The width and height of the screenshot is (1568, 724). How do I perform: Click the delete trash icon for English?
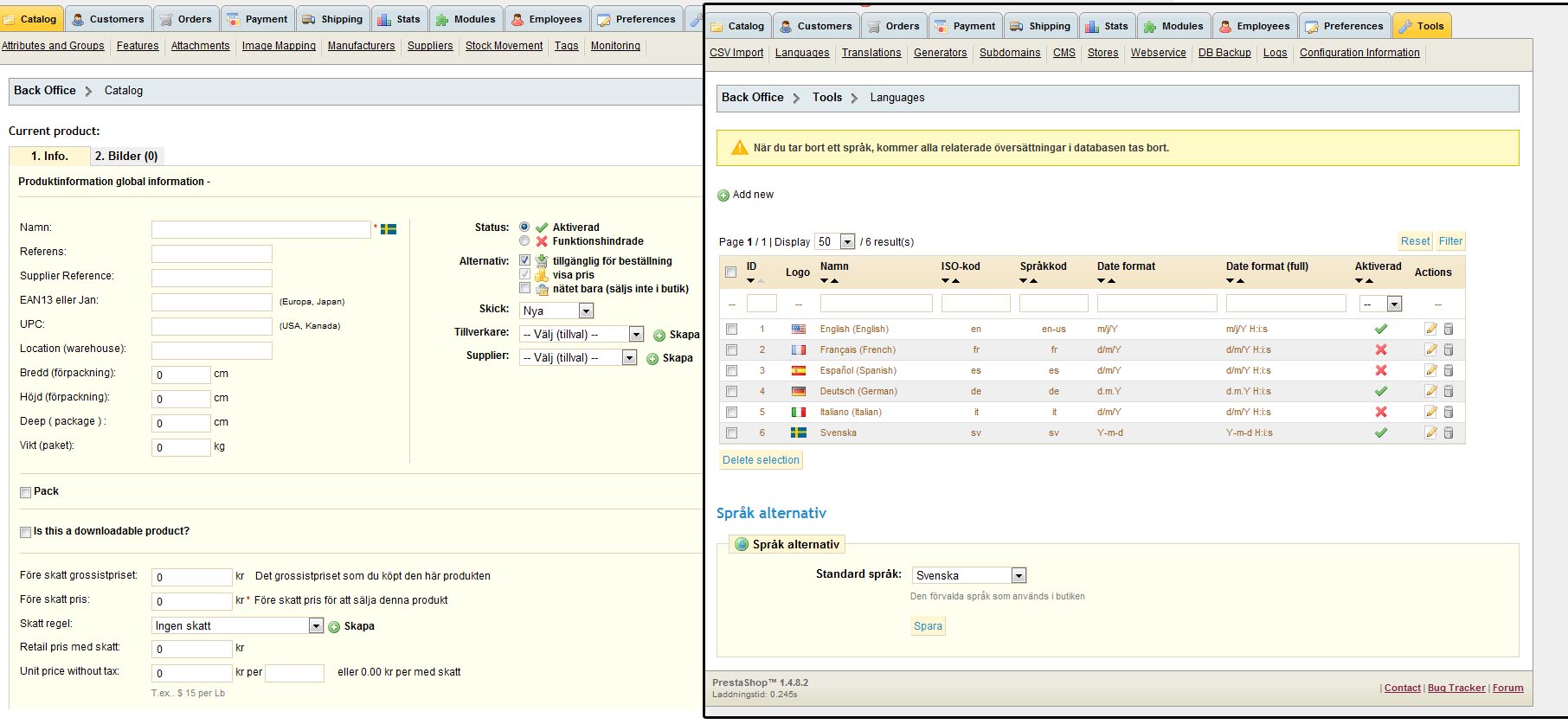tap(1449, 329)
